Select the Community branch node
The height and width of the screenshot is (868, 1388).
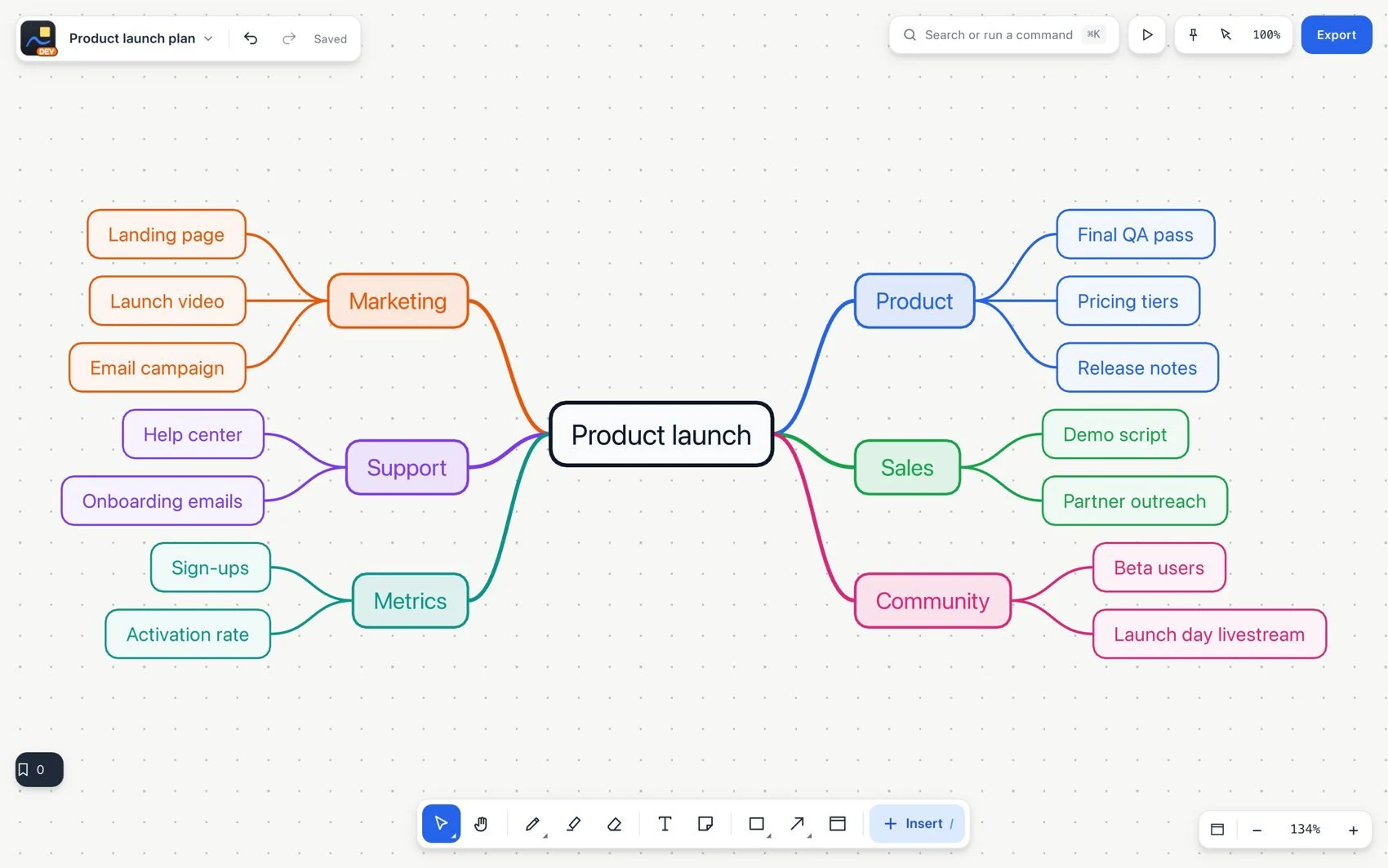click(x=932, y=601)
